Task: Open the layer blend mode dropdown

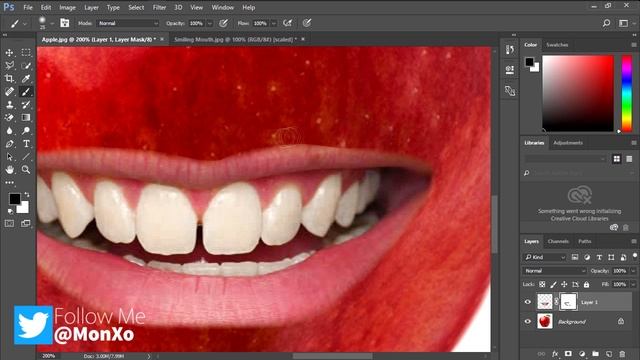Action: 554,271
